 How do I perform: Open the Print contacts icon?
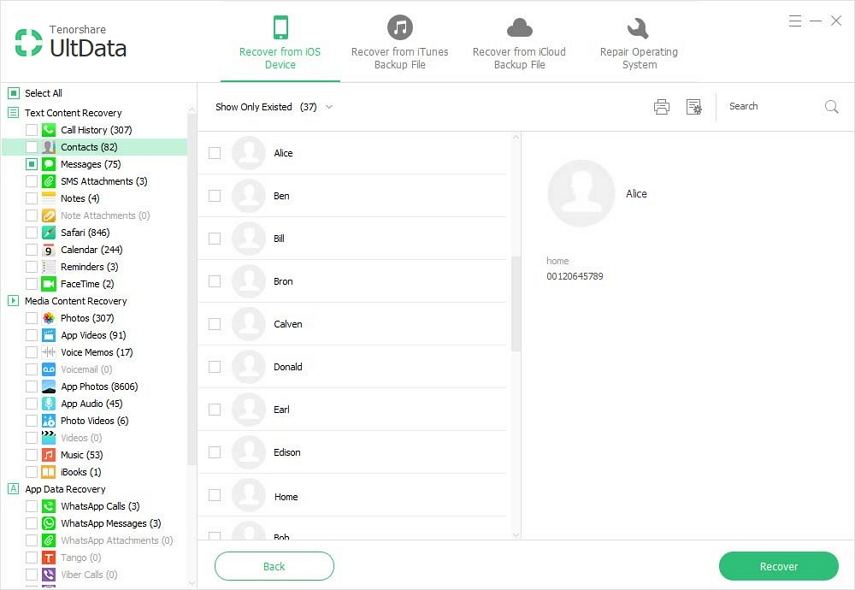click(x=661, y=106)
